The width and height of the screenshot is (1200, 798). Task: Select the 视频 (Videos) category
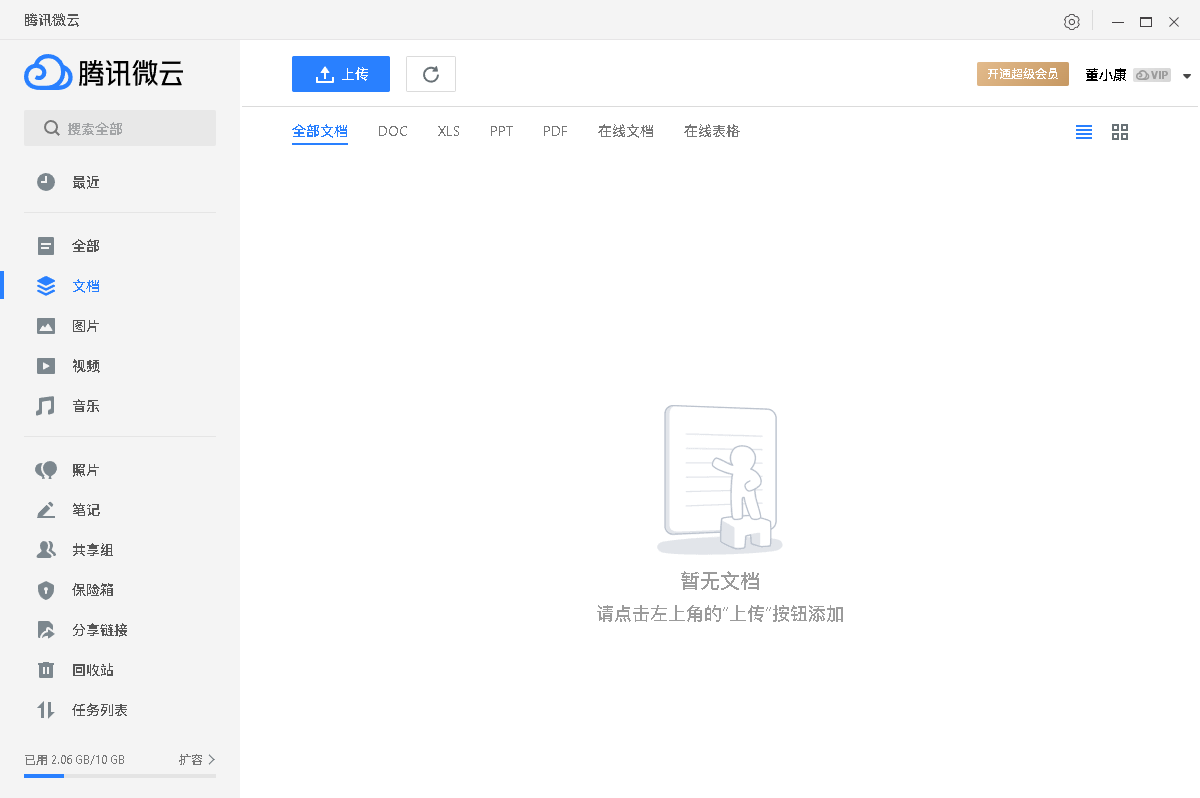tap(86, 365)
